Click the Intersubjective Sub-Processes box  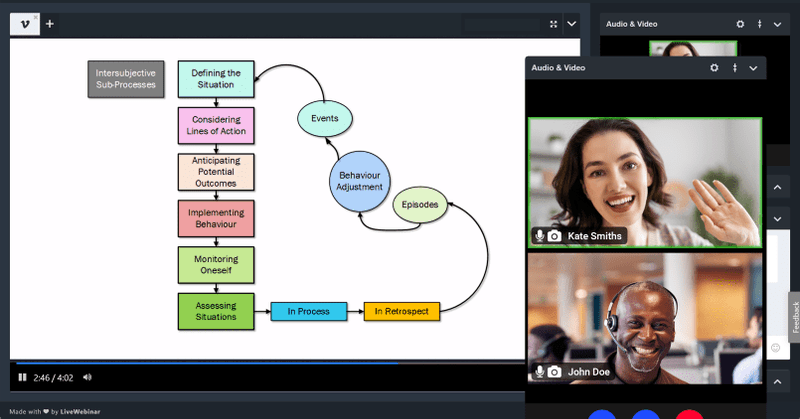pyautogui.click(x=126, y=79)
